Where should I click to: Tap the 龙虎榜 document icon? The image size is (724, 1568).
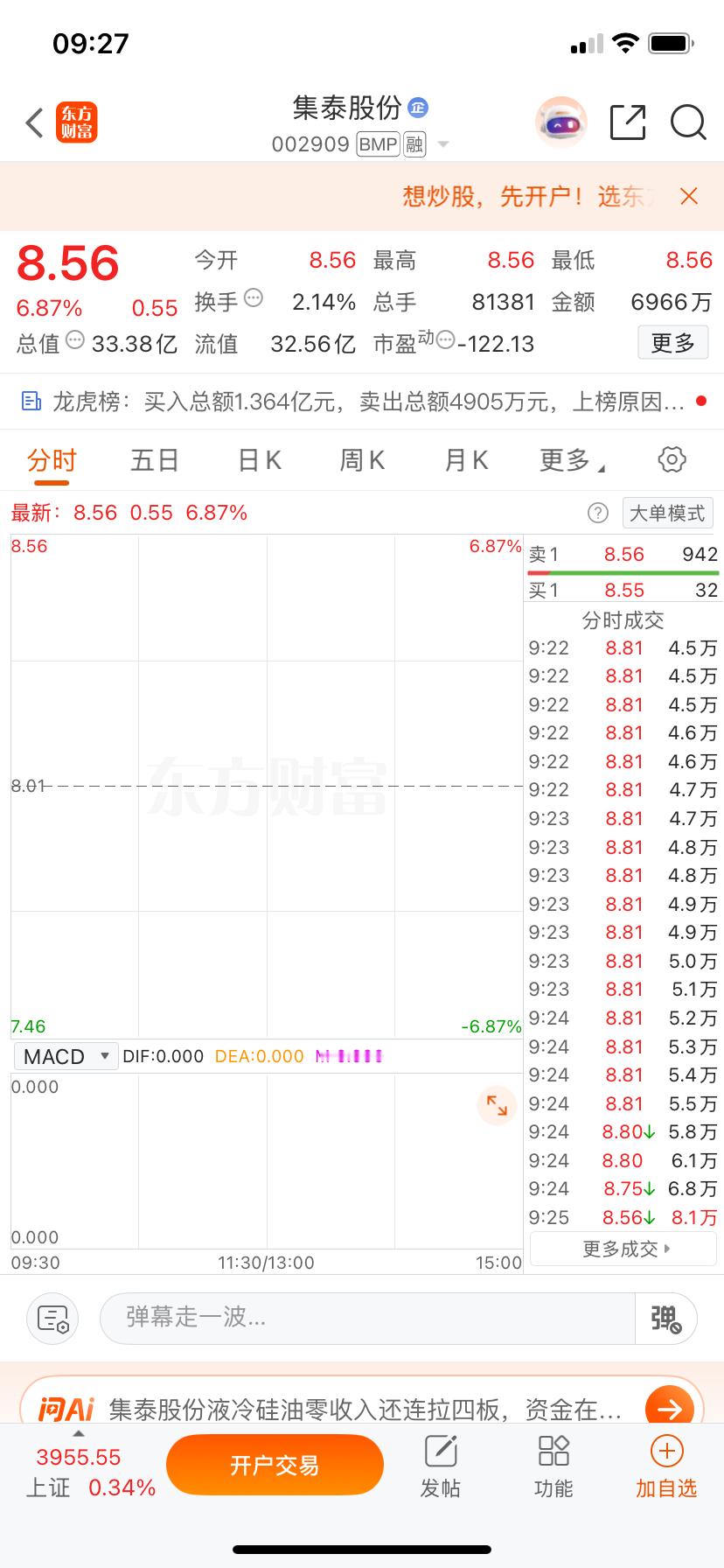pyautogui.click(x=31, y=402)
